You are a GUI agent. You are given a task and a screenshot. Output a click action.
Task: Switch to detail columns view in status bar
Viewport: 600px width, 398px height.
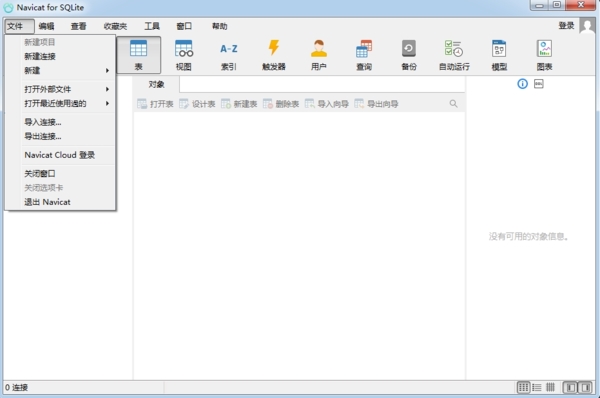(x=551, y=388)
